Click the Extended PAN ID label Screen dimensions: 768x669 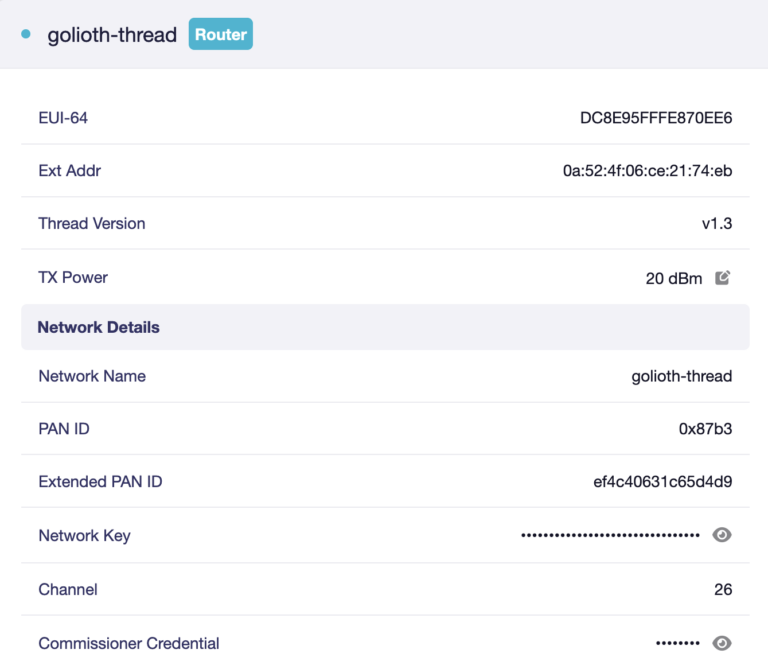click(100, 482)
